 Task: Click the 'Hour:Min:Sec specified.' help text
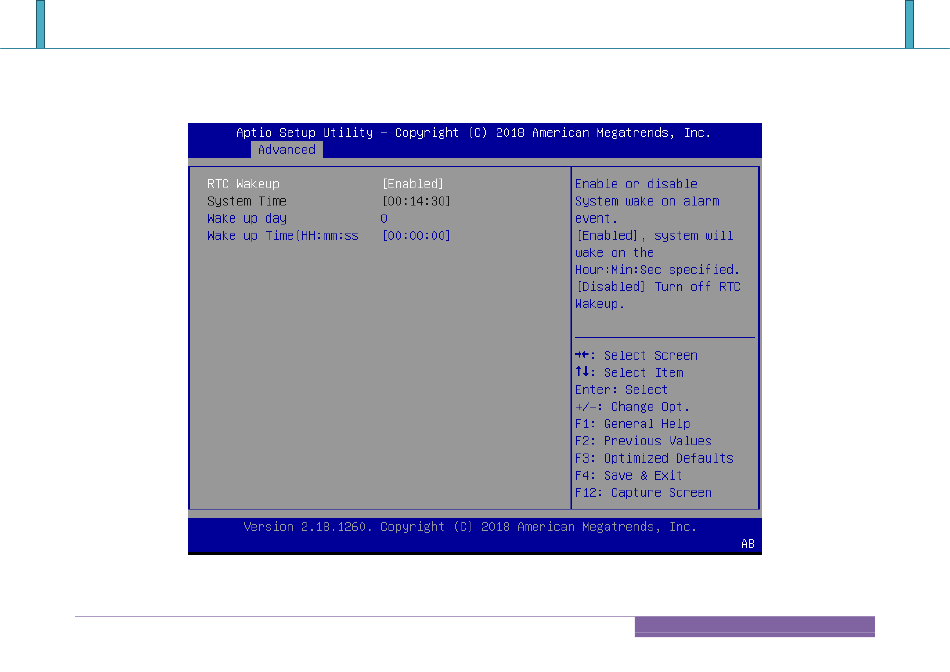click(657, 270)
